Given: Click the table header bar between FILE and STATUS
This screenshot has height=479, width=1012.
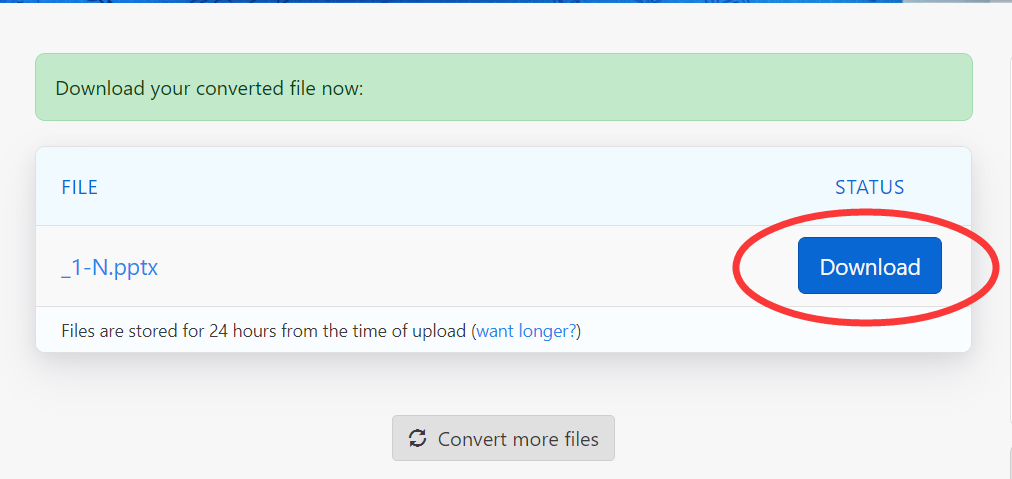Looking at the screenshot, I should pyautogui.click(x=465, y=187).
